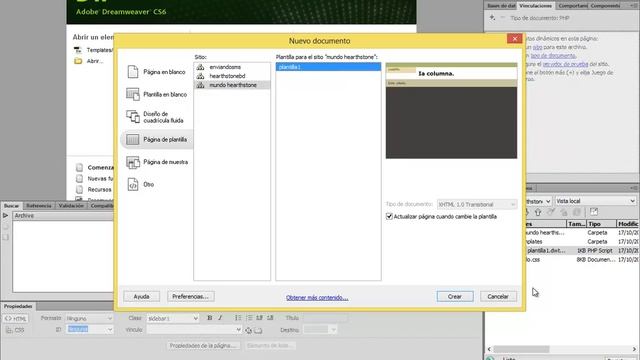This screenshot has height=360, width=640.
Task: Click expand Files panel icon
Action: 594,212
